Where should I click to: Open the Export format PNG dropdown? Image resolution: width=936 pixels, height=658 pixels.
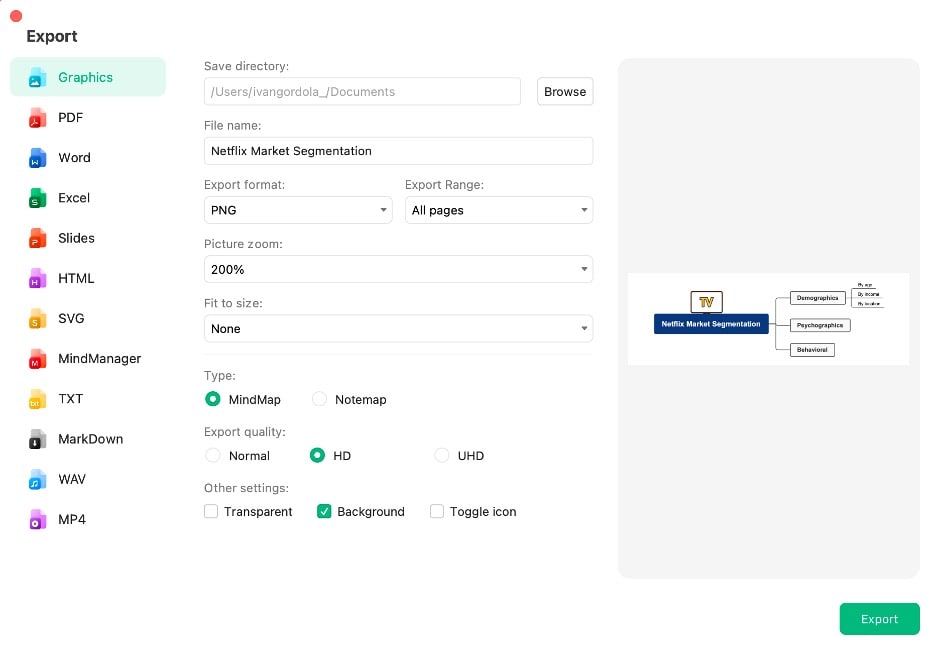(x=298, y=211)
